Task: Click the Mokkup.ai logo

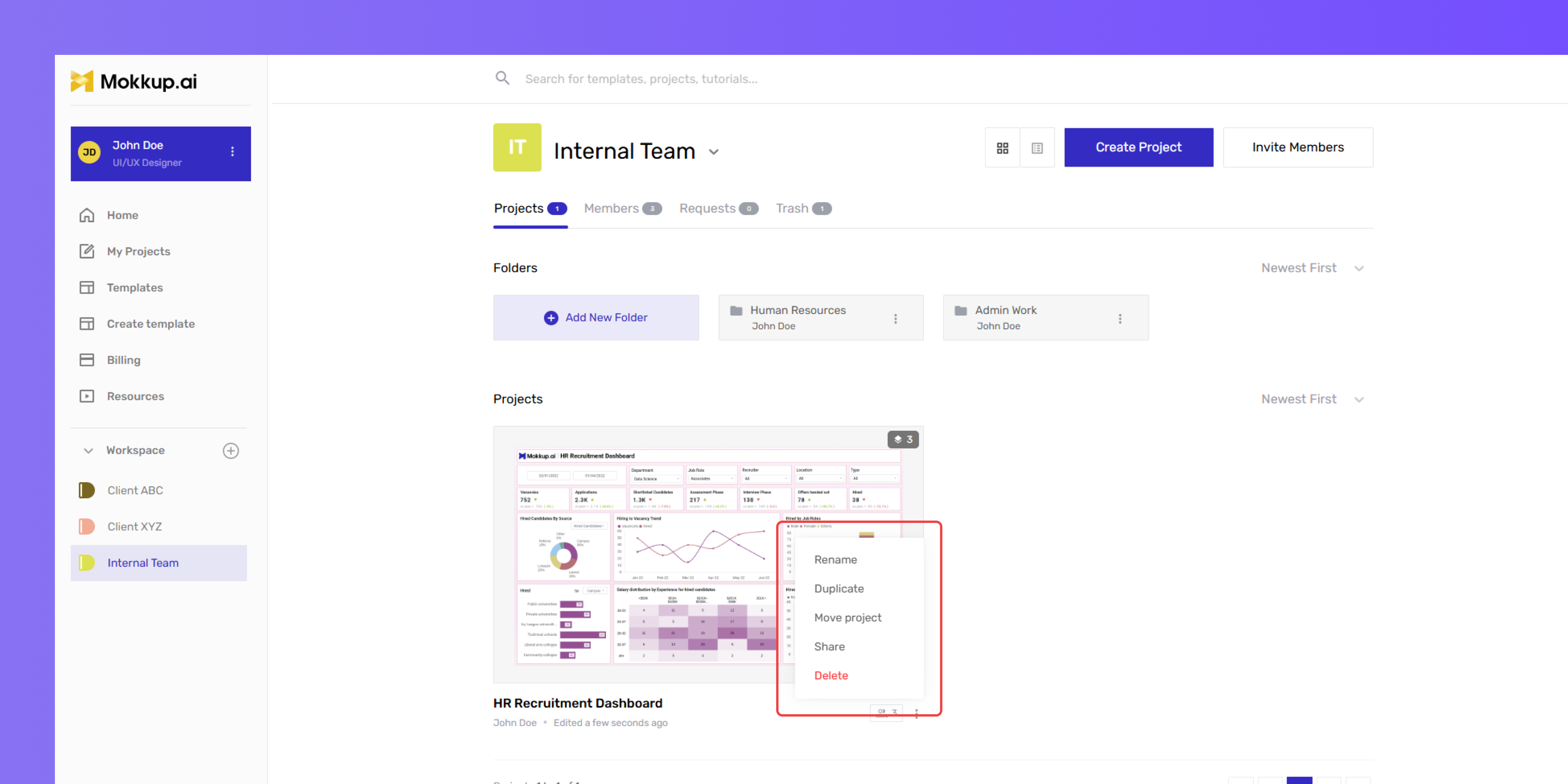Action: 133,81
